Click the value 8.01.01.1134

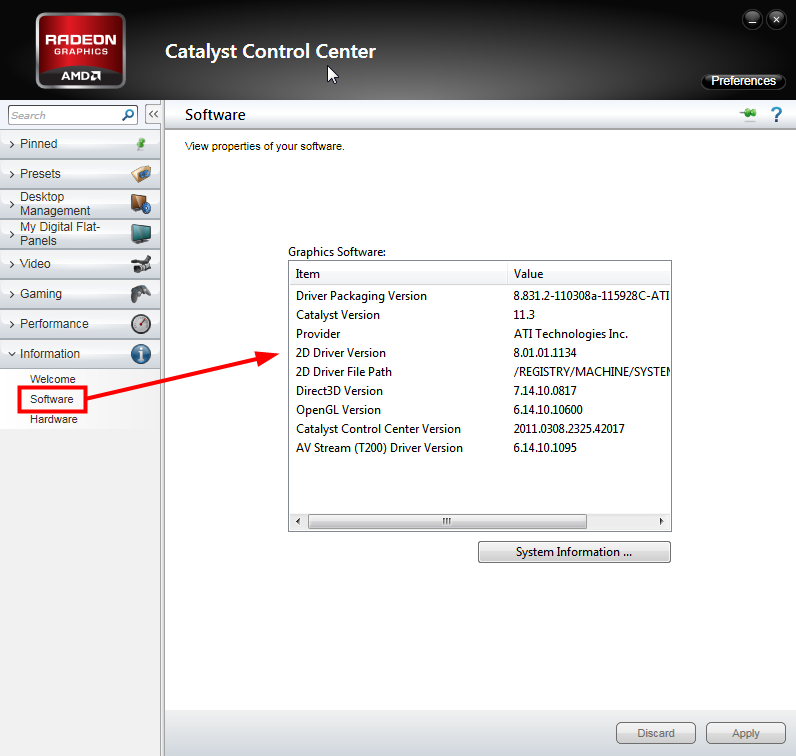point(545,353)
